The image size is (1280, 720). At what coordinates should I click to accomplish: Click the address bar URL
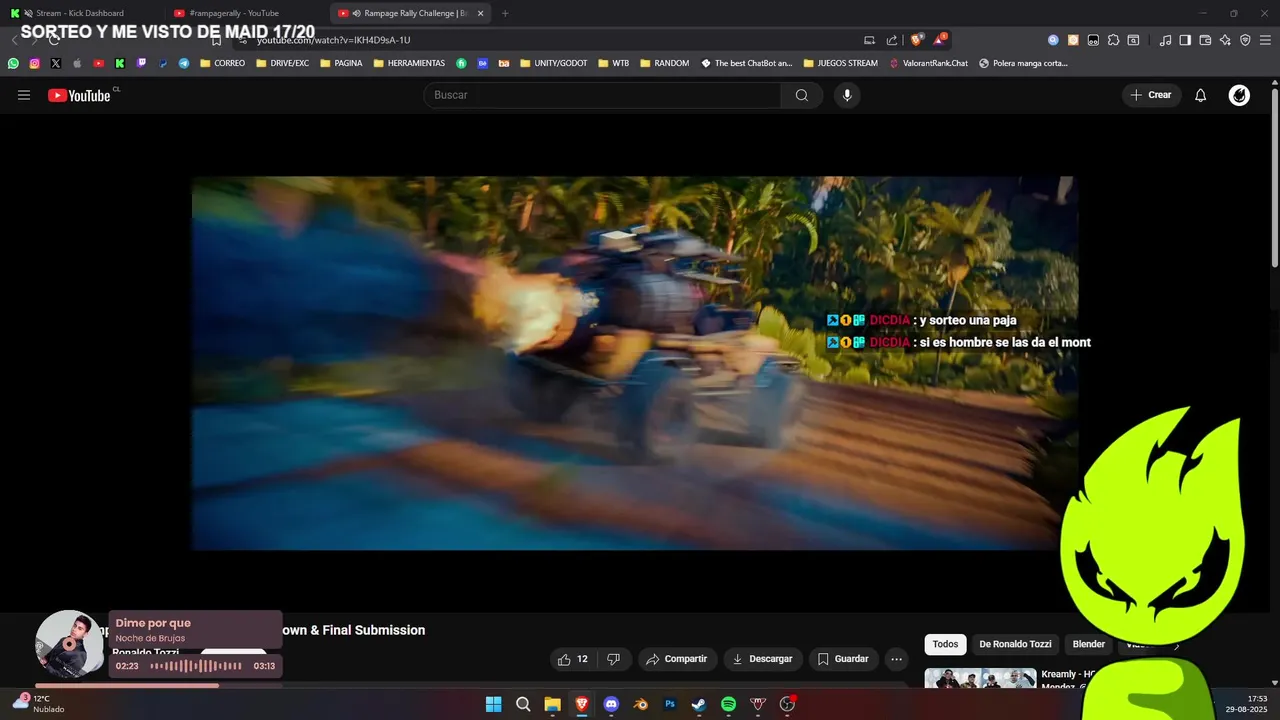334,40
